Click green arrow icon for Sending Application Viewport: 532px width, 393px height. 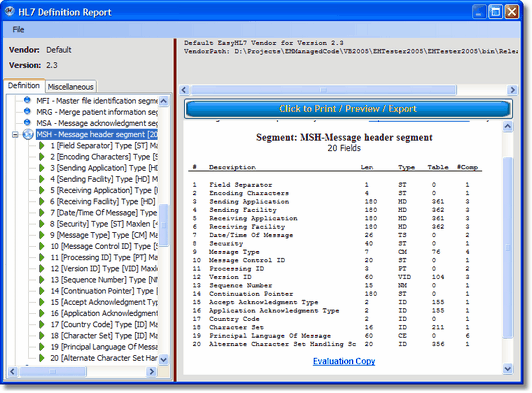(42, 168)
